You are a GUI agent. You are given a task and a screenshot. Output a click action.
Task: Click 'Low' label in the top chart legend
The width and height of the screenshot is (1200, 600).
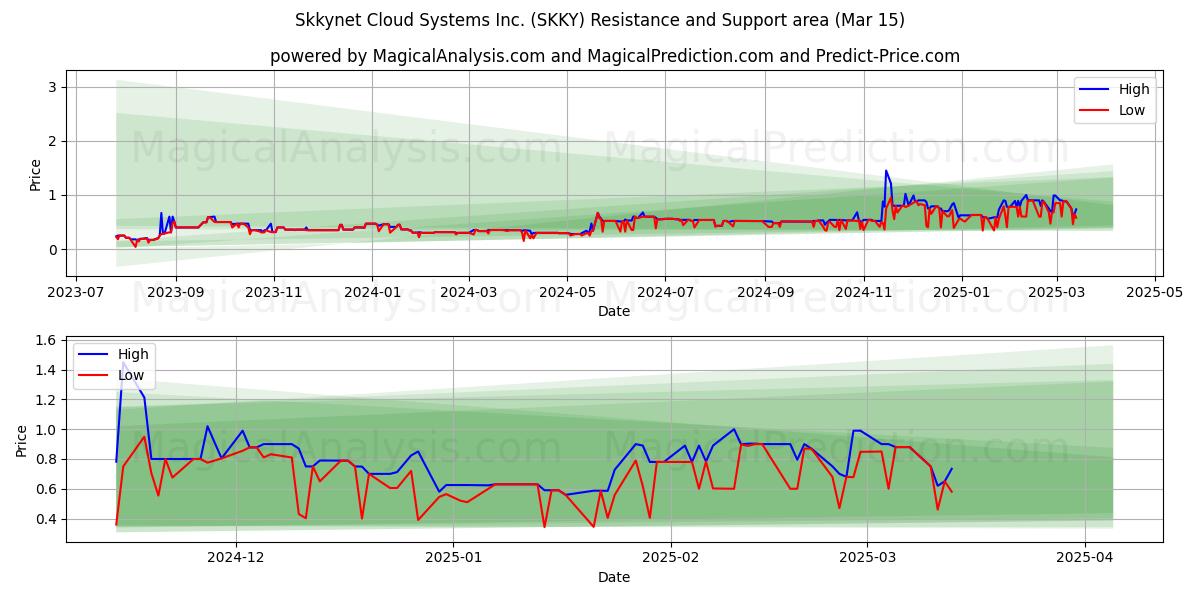[1132, 110]
